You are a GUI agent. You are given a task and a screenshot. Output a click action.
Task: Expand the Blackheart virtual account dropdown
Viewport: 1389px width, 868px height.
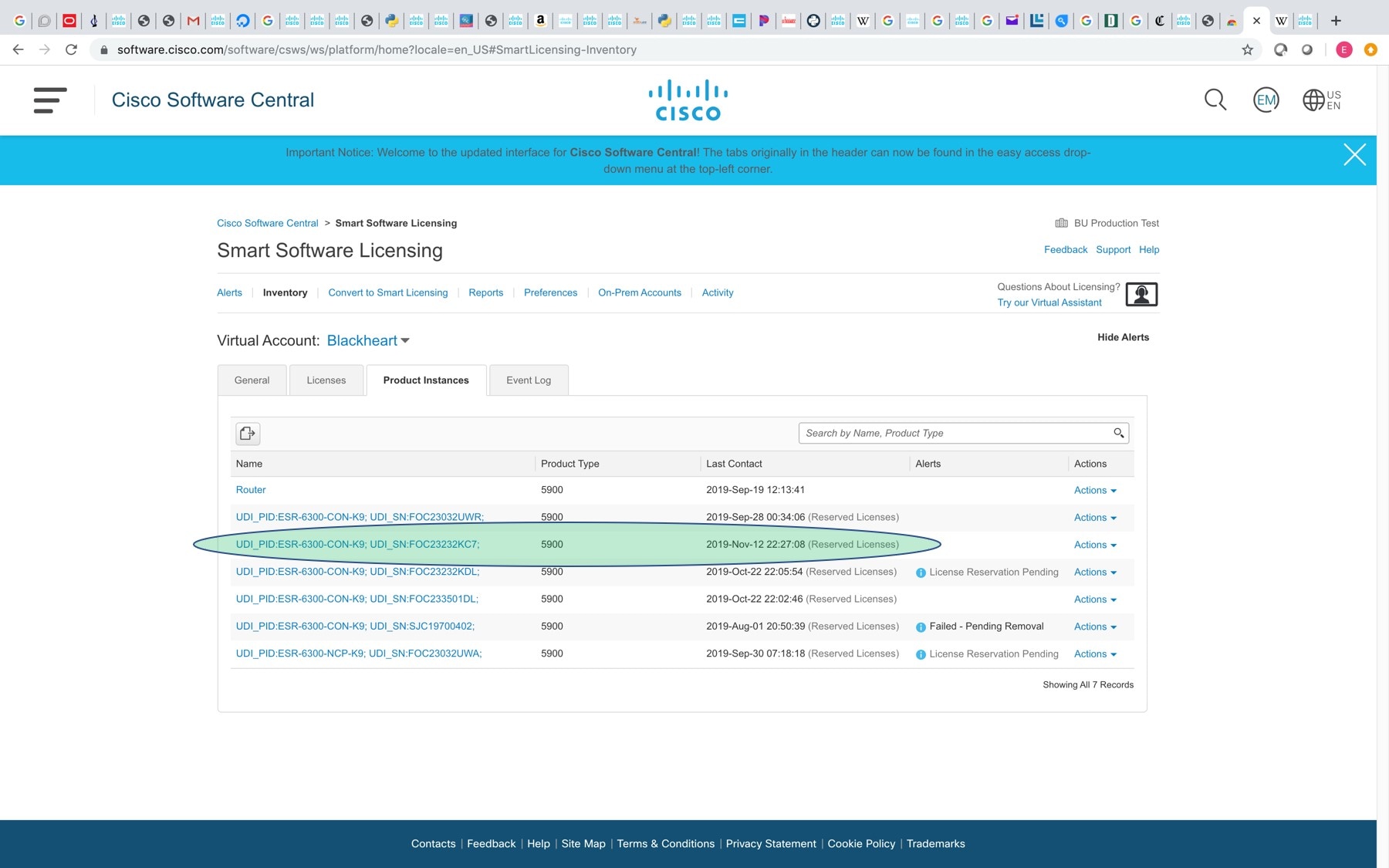[x=368, y=340]
